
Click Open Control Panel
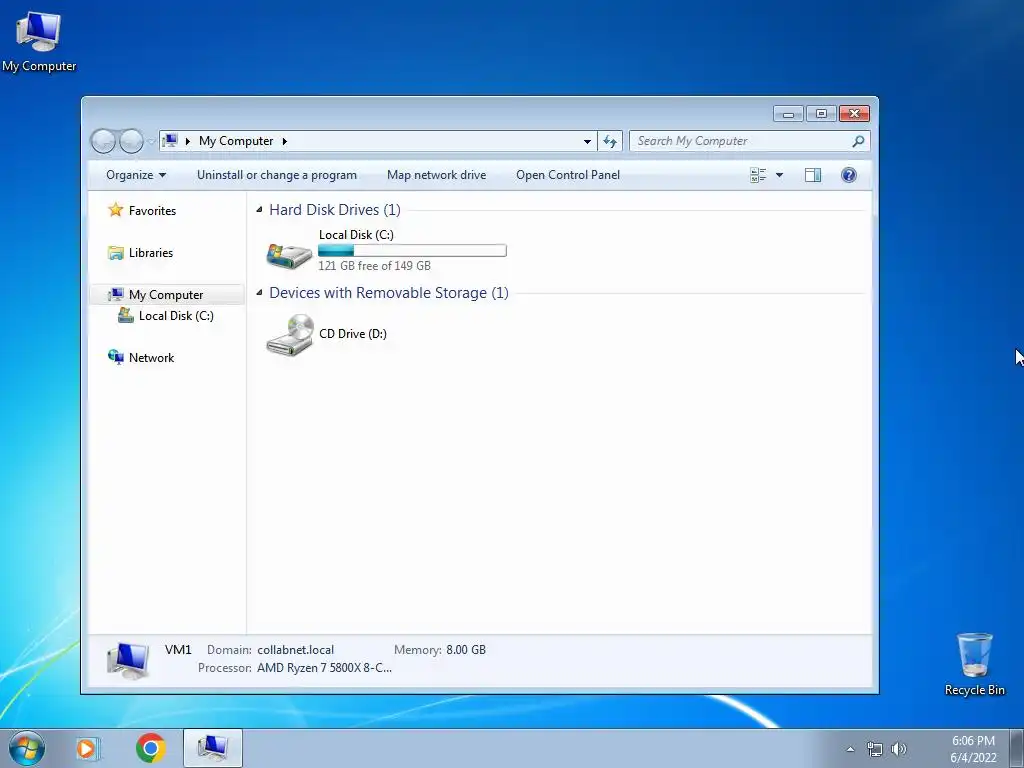(568, 175)
